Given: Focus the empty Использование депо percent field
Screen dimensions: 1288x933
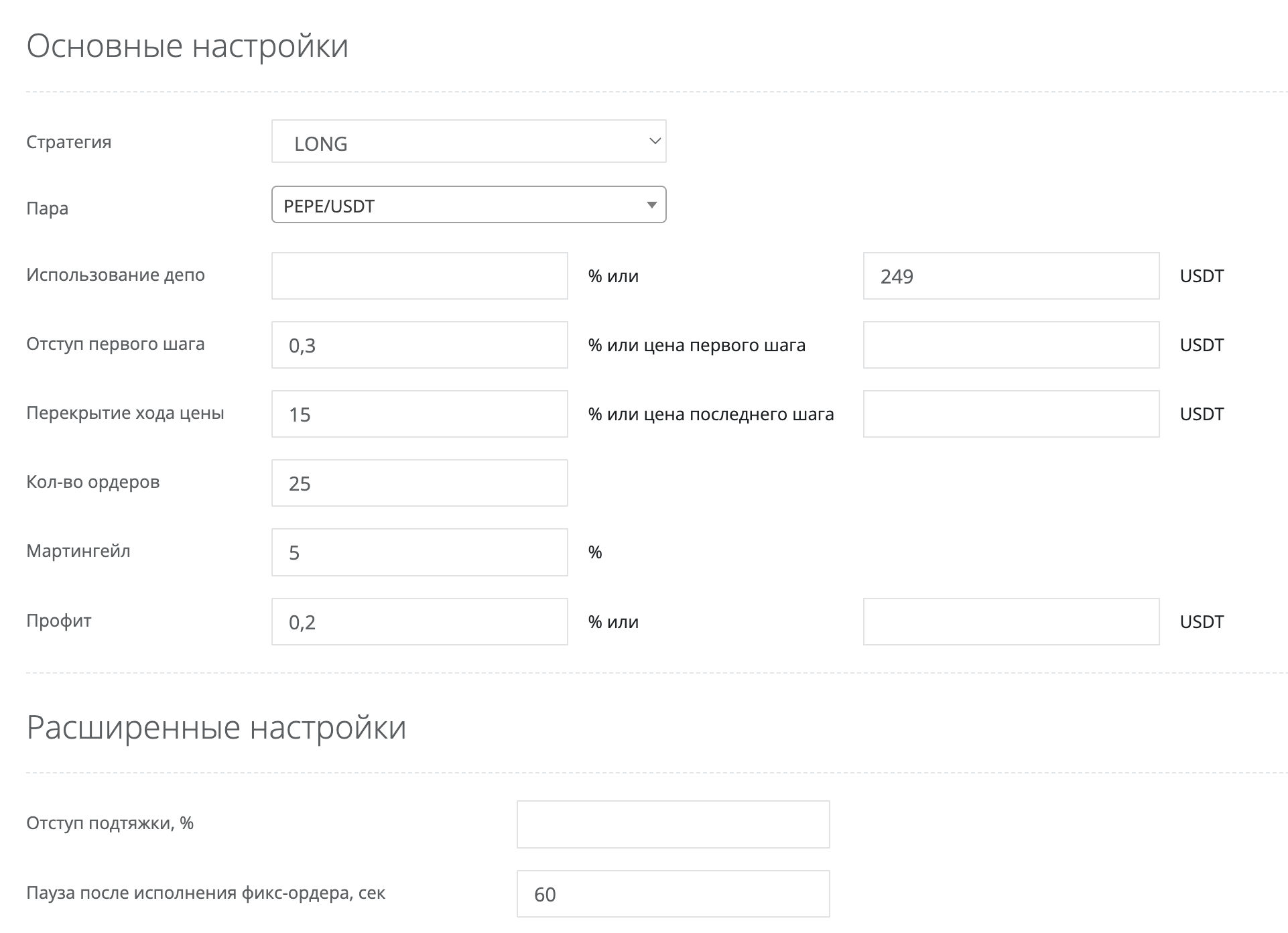Looking at the screenshot, I should pos(420,276).
